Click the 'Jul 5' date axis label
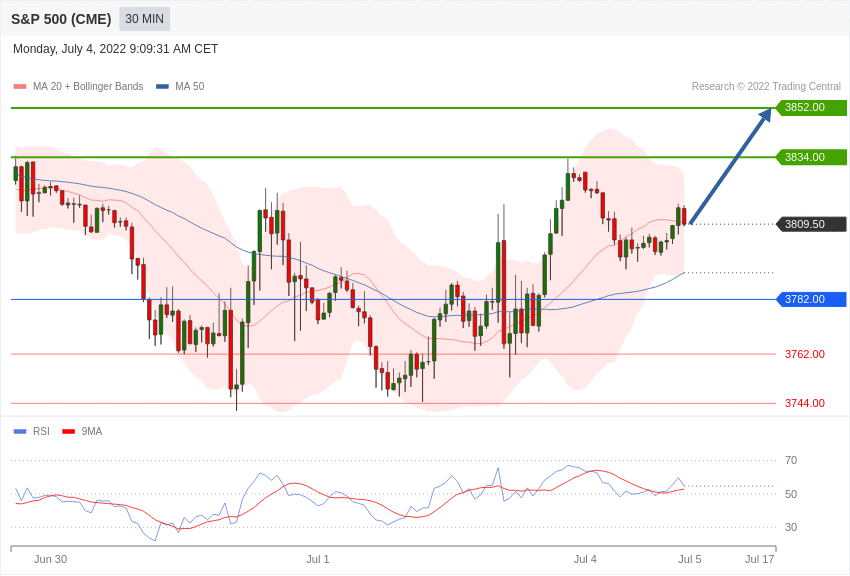 [690, 559]
